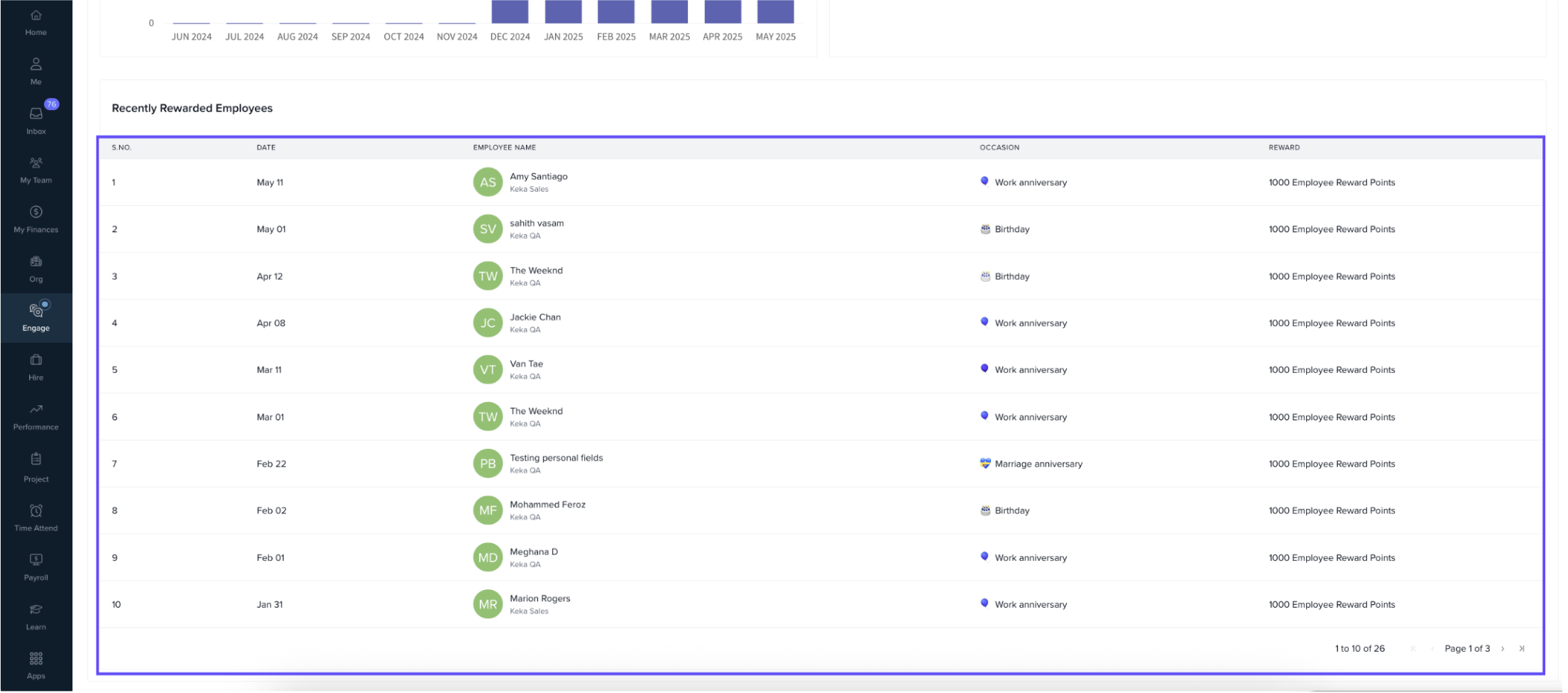This screenshot has height=693, width=1568.
Task: Open the Learn menu item
Action: pyautogui.click(x=35, y=616)
